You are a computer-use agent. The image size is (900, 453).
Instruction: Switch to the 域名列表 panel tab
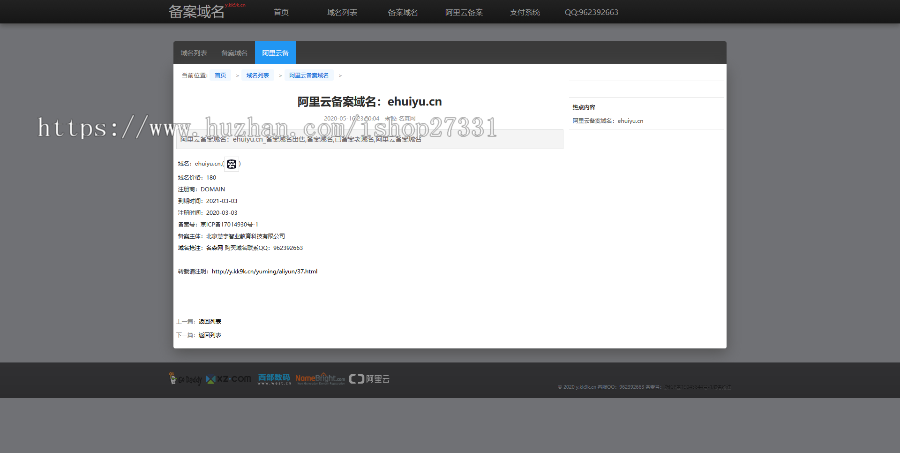point(194,53)
